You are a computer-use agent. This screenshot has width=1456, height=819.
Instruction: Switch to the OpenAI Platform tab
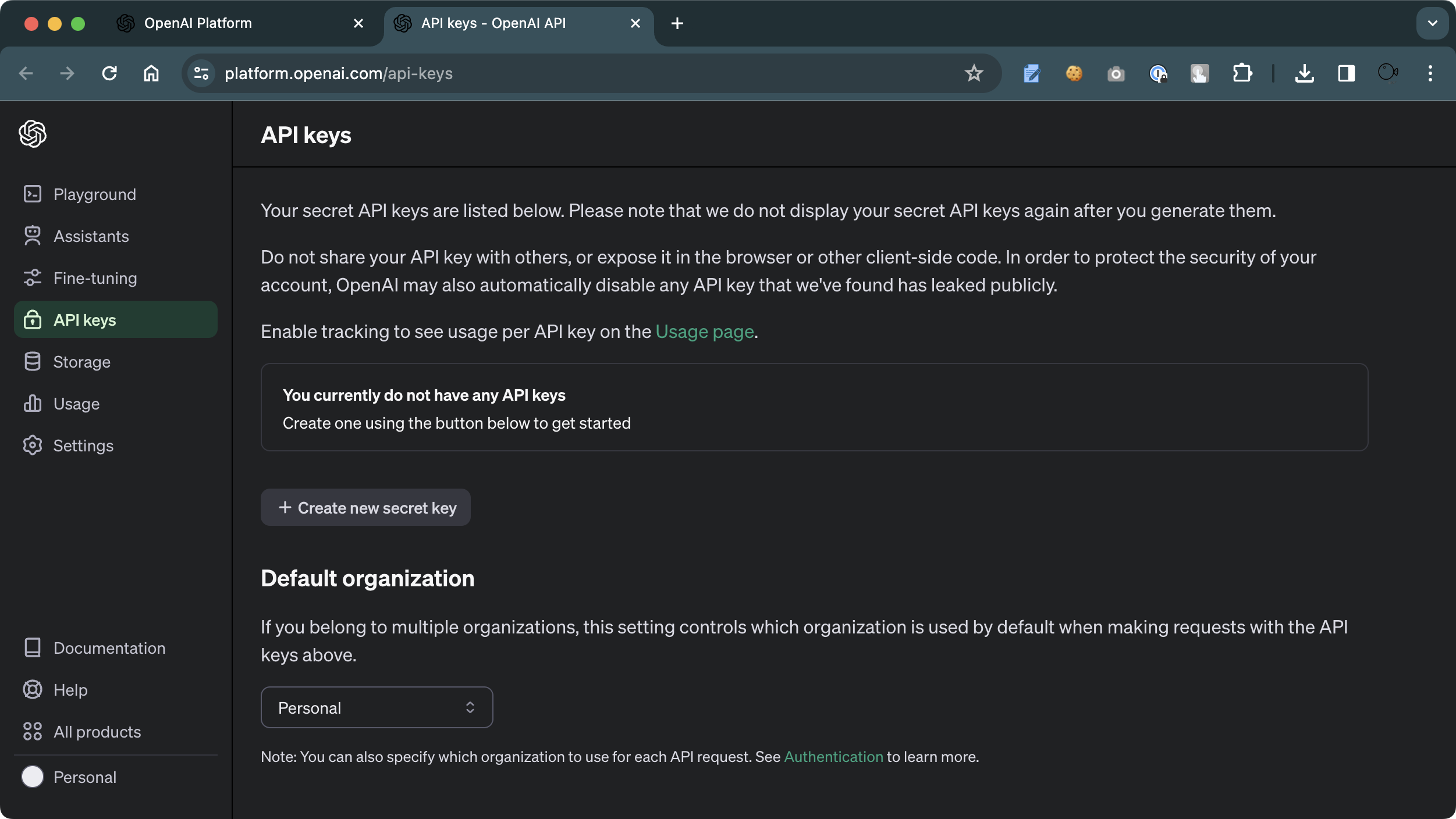tap(198, 23)
